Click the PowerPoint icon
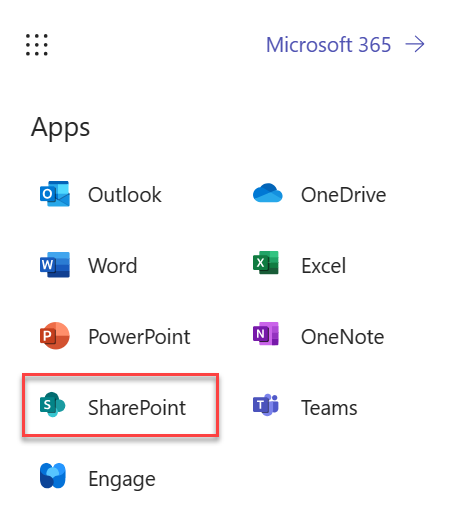Image resolution: width=450 pixels, height=517 pixels. click(55, 336)
